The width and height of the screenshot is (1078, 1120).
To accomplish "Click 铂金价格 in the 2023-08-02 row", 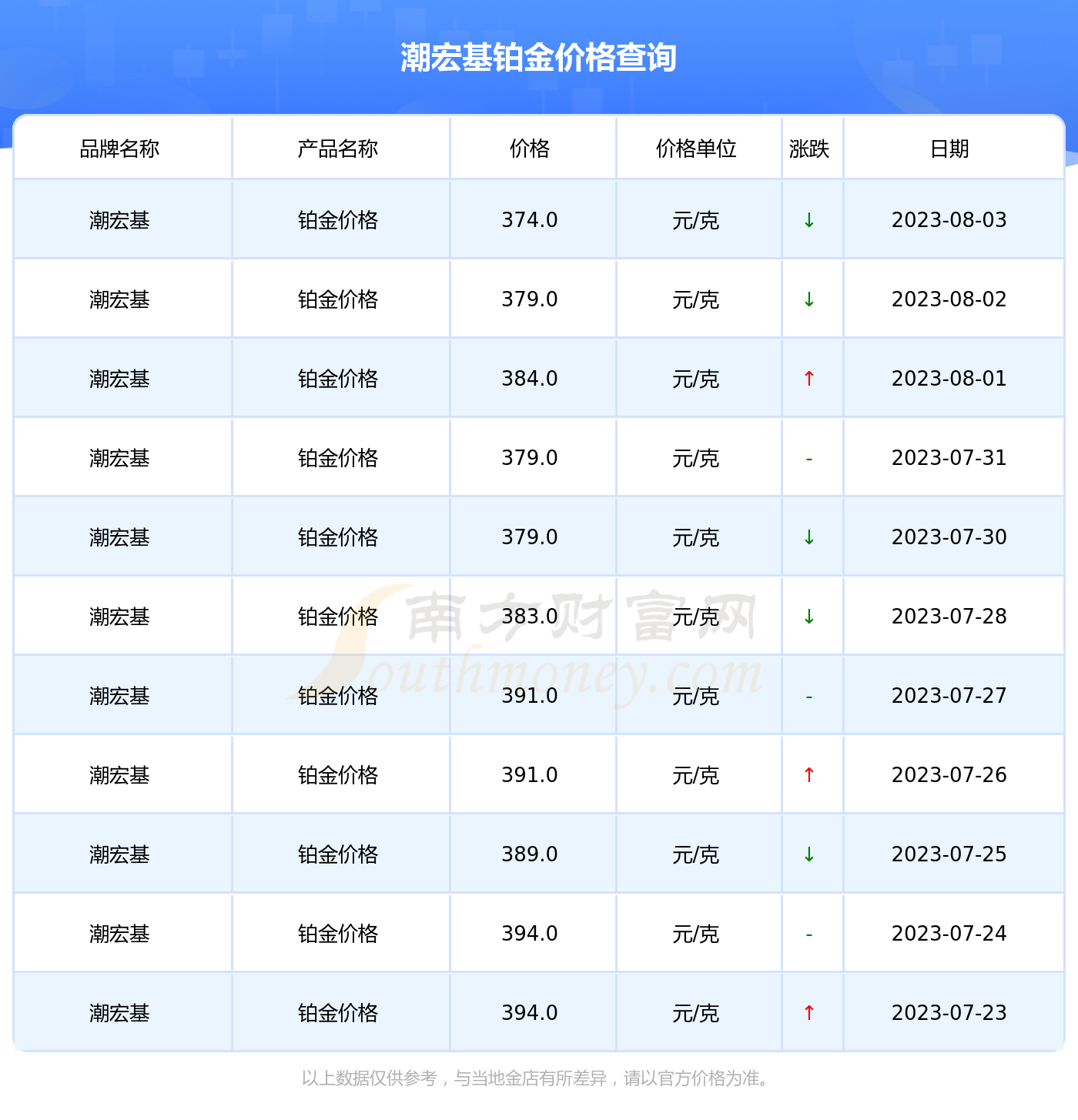I will click(x=338, y=300).
